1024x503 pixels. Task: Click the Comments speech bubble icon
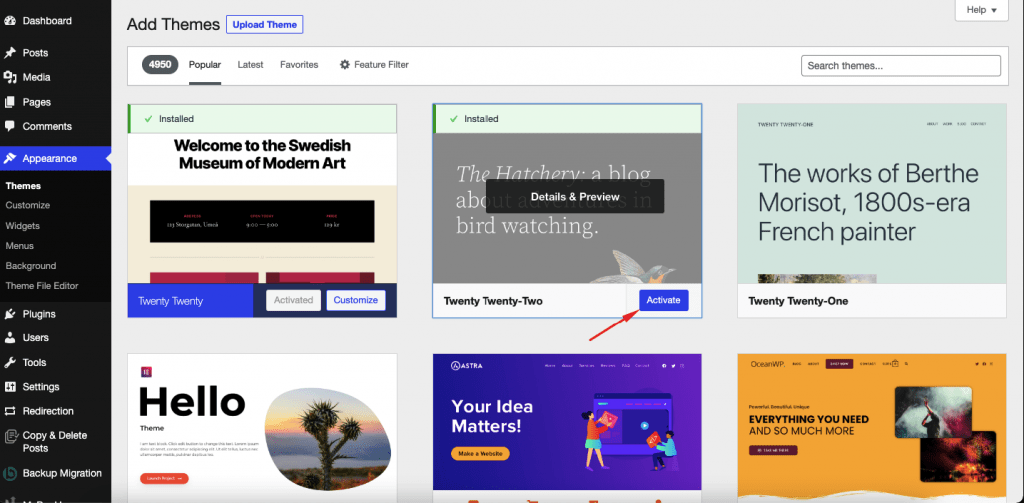(10, 126)
